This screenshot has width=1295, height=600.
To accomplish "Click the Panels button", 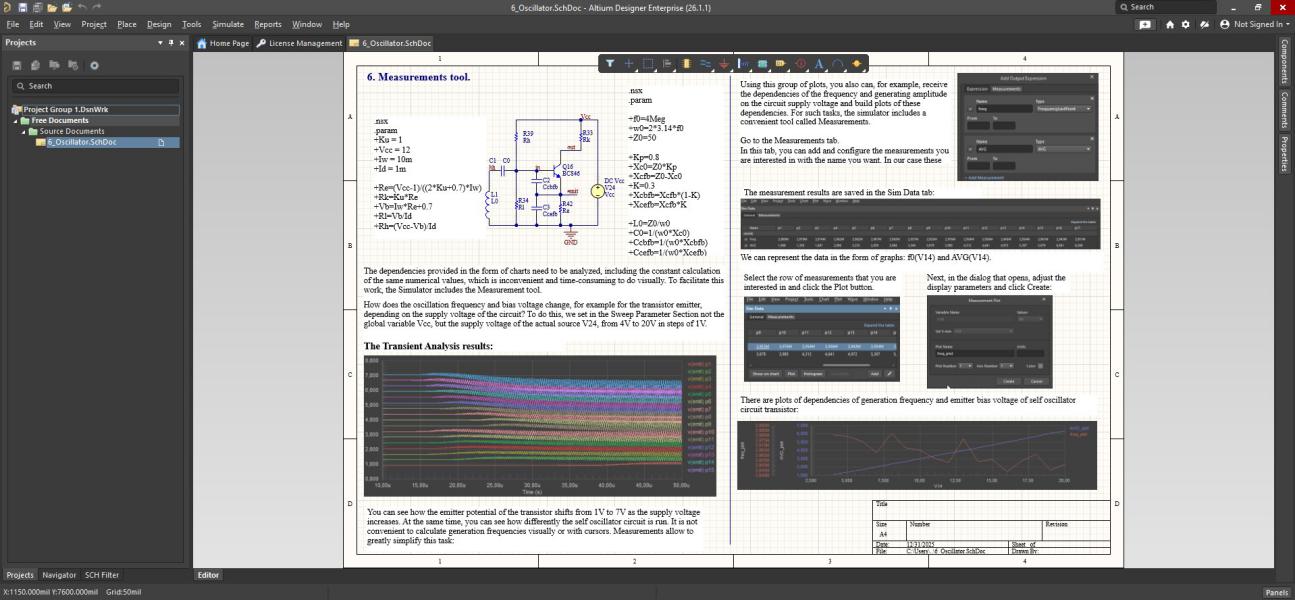I will point(1276,592).
